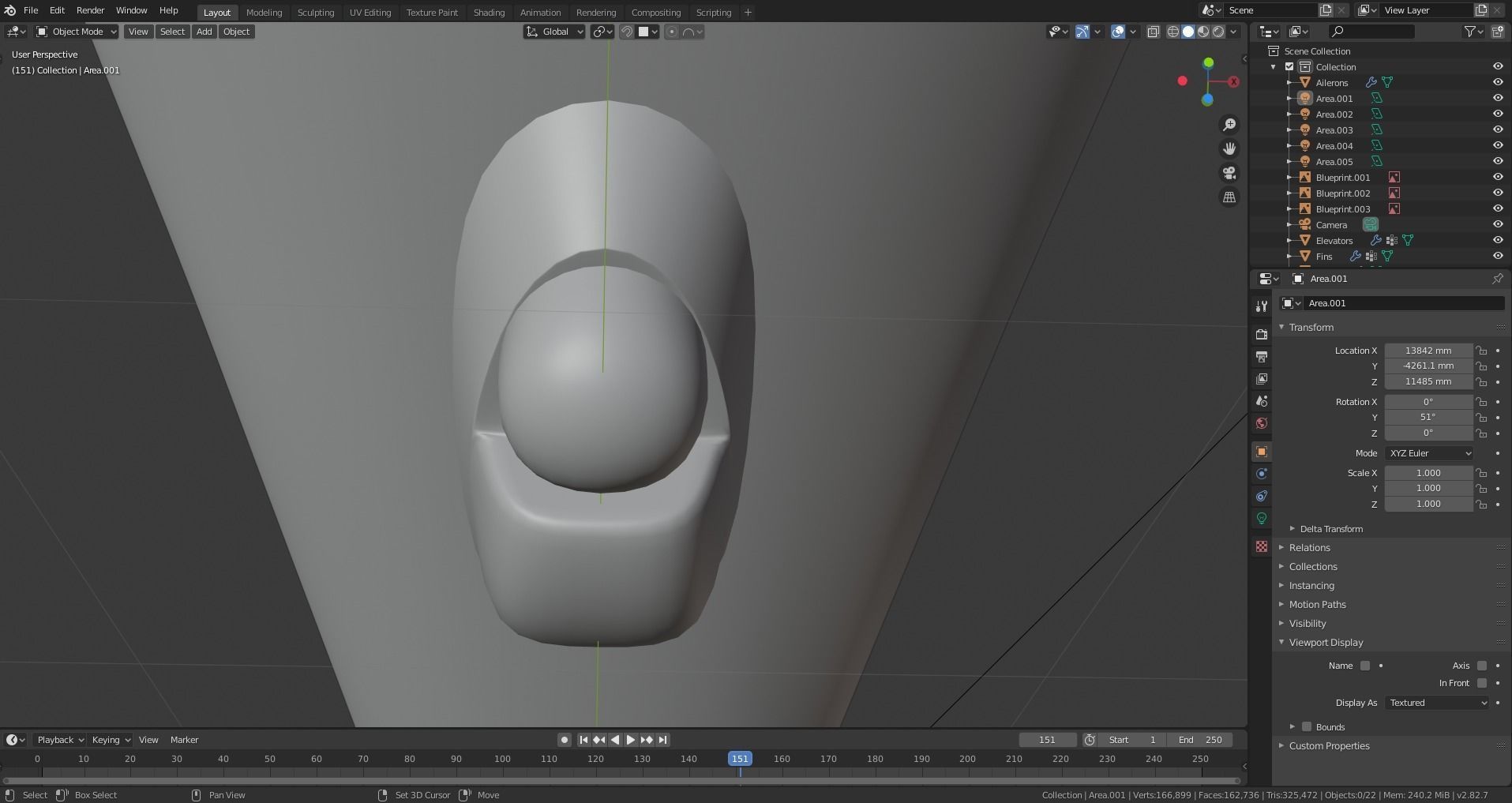Viewport: 1512px width, 803px height.
Task: Open Global transform orientation dropdown
Action: [x=554, y=32]
